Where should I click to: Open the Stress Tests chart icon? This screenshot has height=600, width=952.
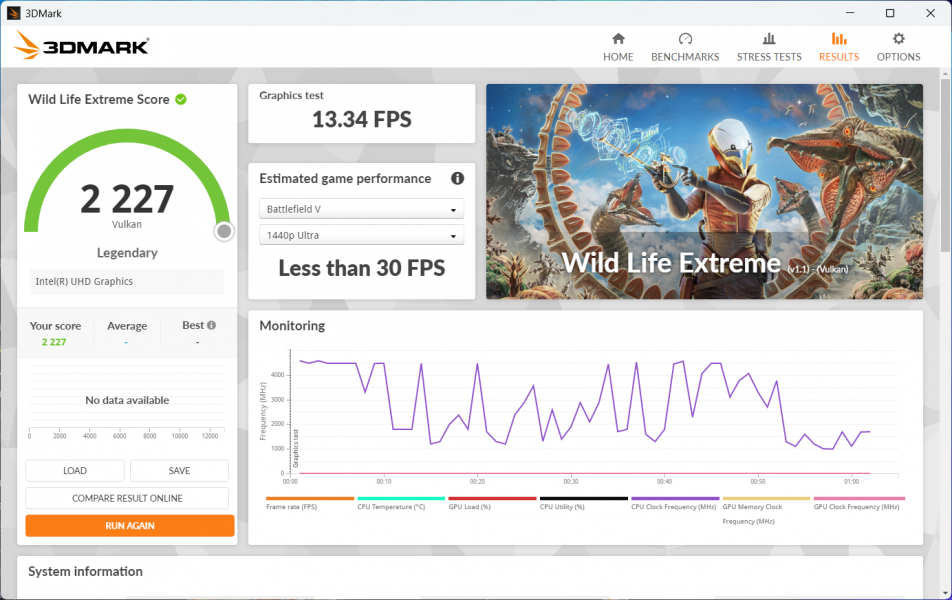click(x=769, y=39)
